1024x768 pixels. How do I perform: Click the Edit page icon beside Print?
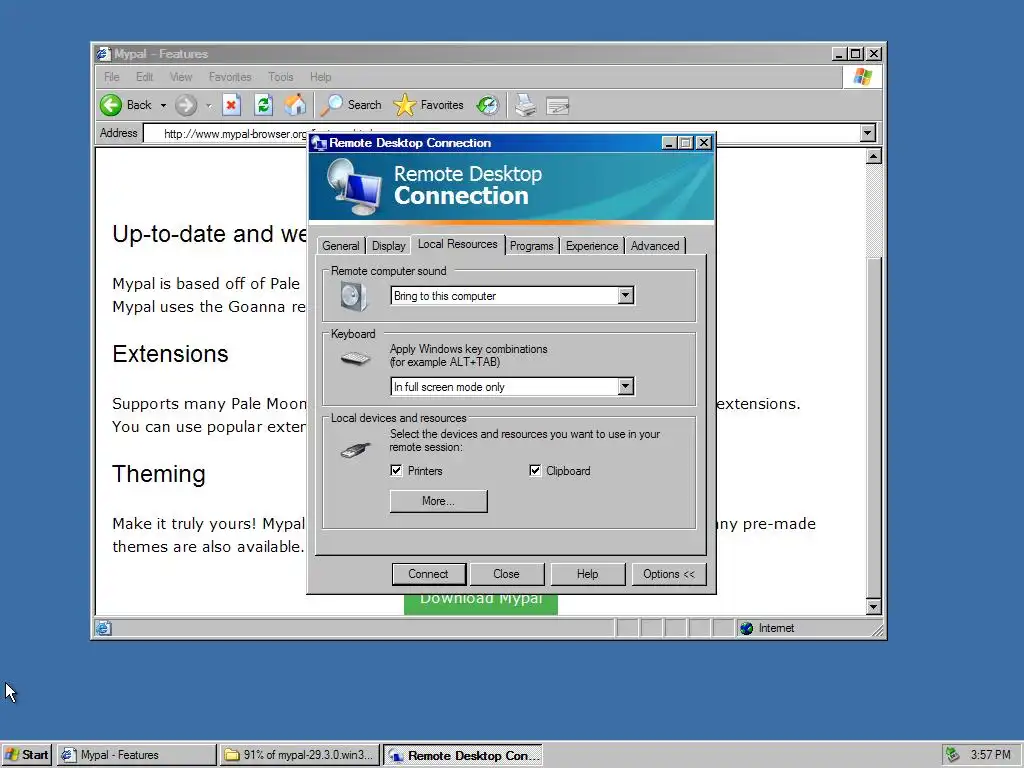click(558, 105)
